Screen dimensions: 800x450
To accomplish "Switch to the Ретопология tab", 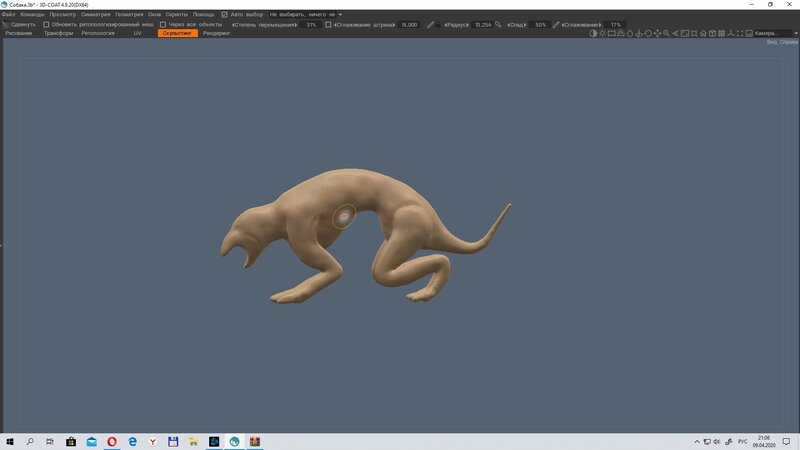I will [98, 33].
